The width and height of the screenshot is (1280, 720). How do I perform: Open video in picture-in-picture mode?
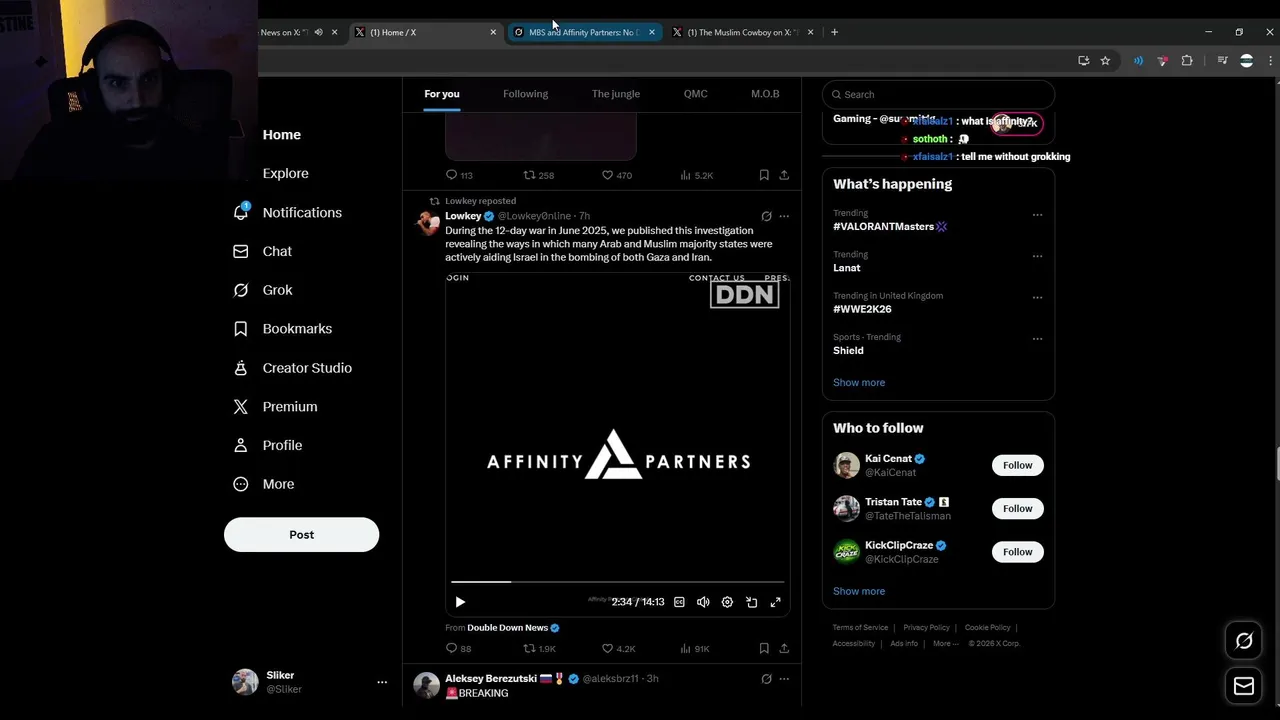751,602
